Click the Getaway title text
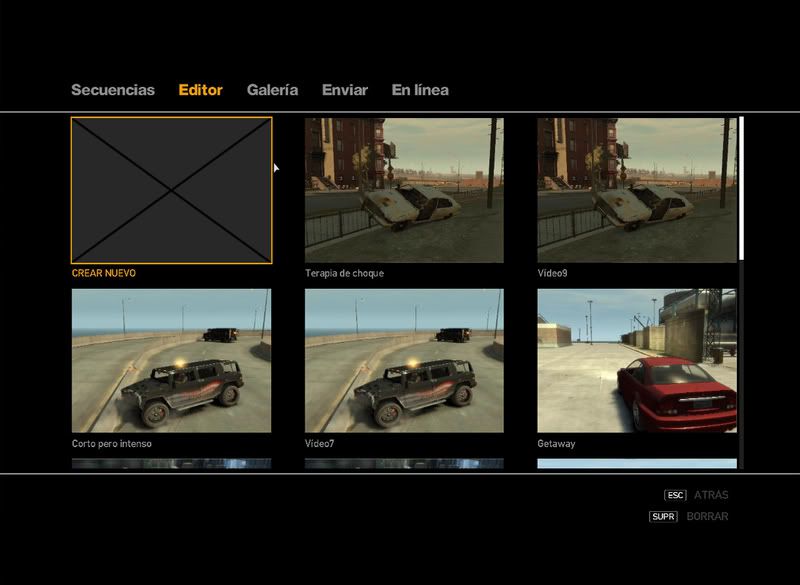 pyautogui.click(x=556, y=443)
